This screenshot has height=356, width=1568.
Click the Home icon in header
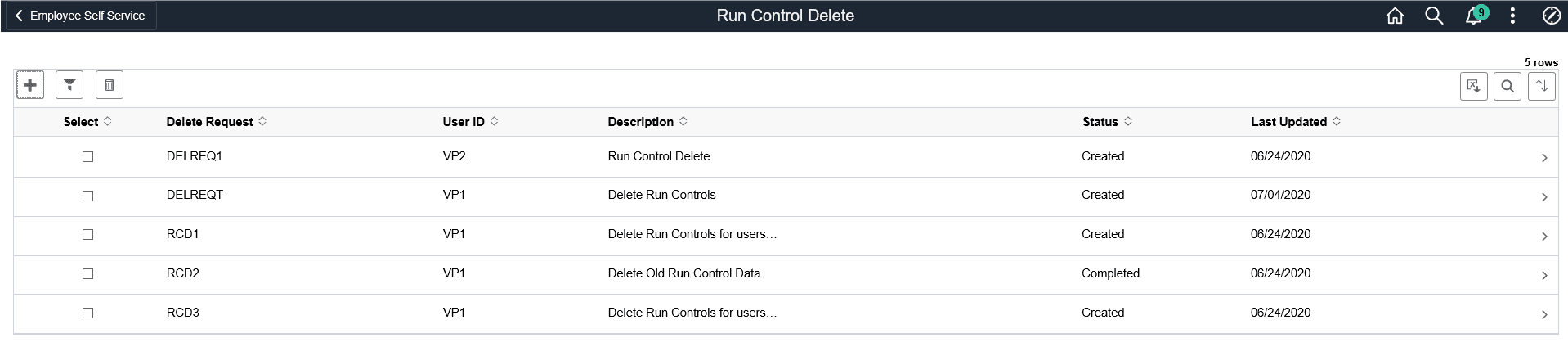[x=1395, y=16]
